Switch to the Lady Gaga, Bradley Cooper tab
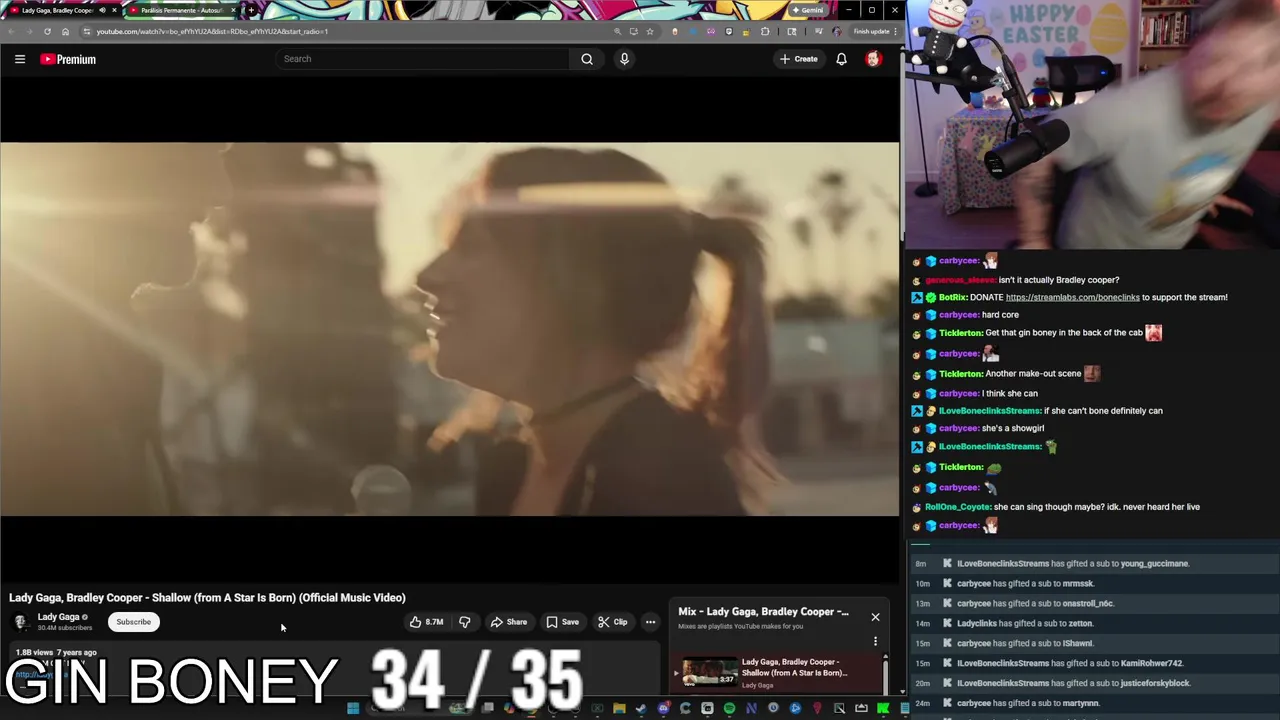 pos(58,10)
